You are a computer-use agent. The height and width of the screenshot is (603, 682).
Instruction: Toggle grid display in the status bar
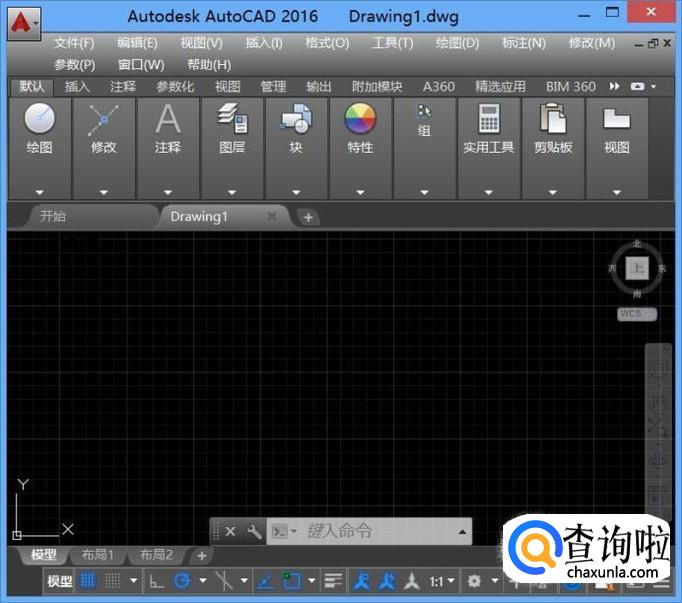(x=89, y=581)
